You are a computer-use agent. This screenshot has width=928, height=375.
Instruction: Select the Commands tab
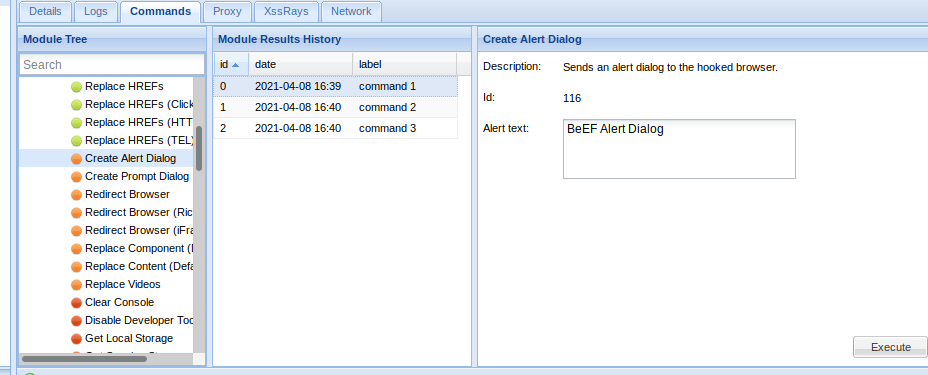[160, 12]
